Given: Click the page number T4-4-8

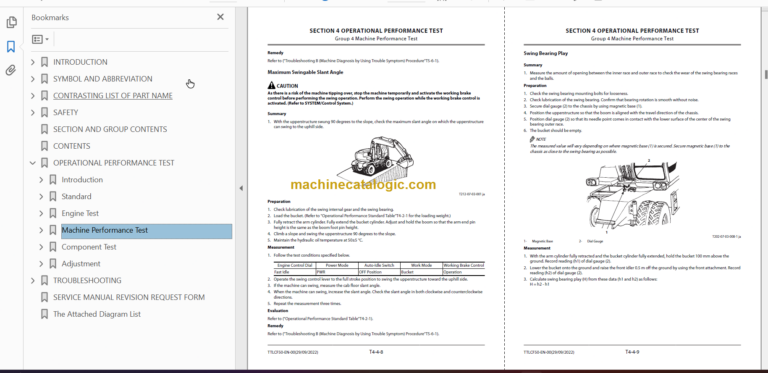Looking at the screenshot, I should [x=376, y=351].
